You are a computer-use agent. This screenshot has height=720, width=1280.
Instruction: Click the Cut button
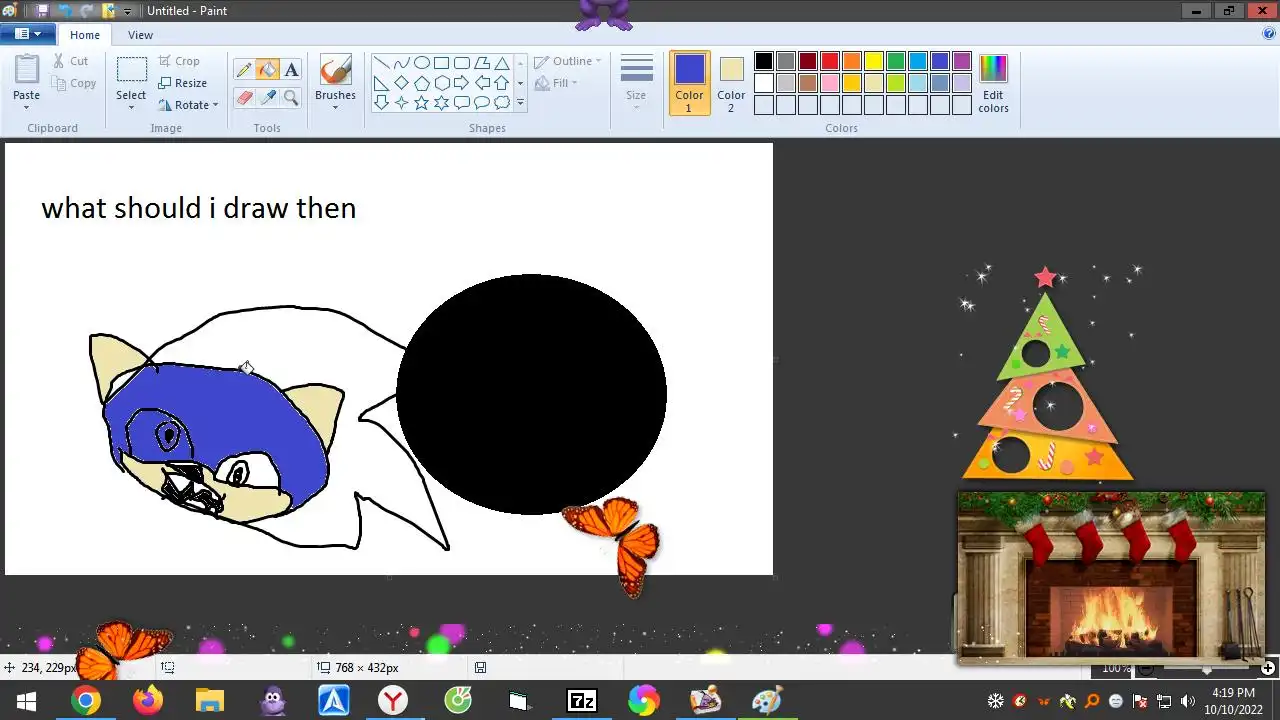71,61
